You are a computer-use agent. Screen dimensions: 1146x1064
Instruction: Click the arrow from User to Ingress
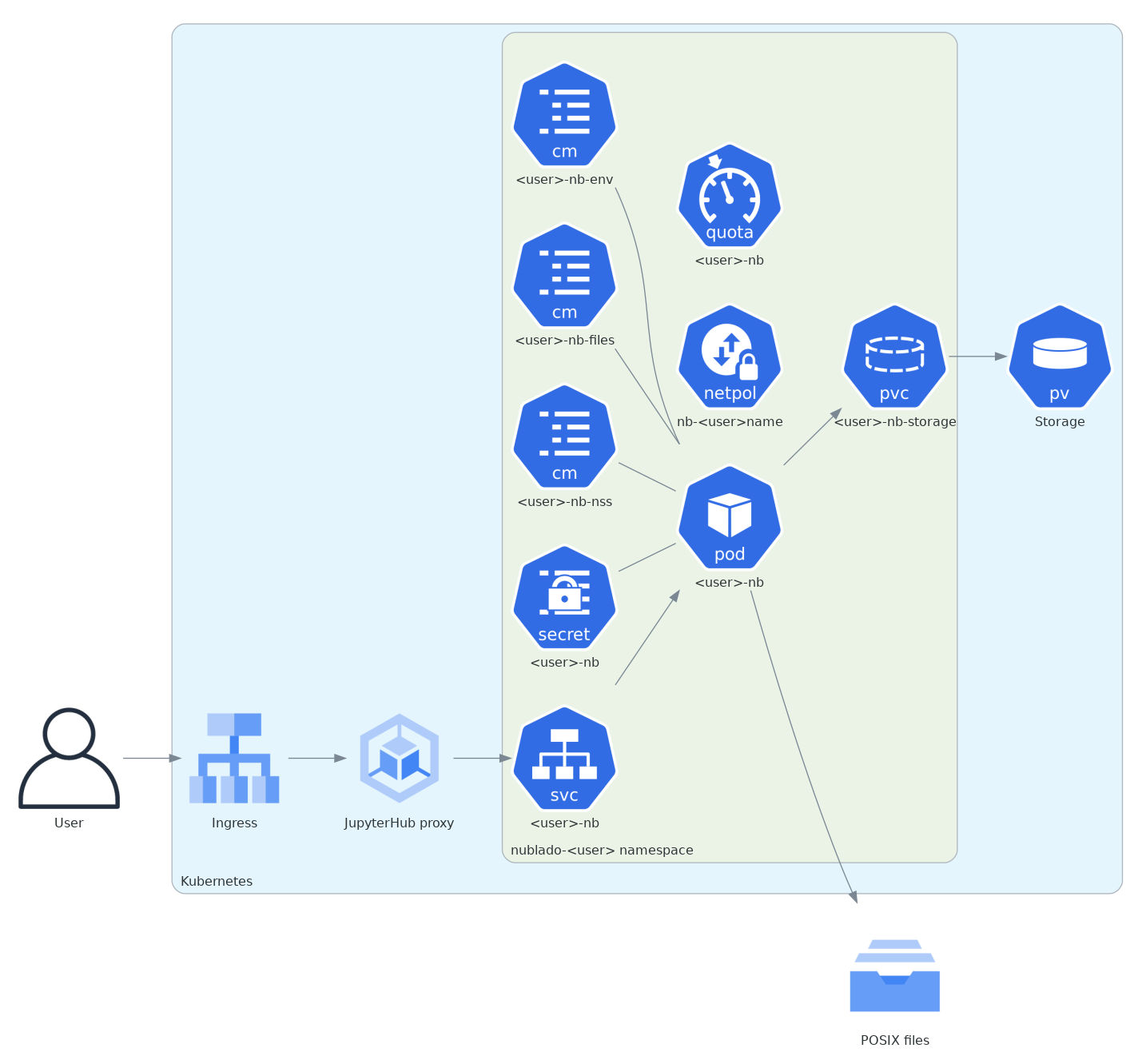pyautogui.click(x=152, y=758)
